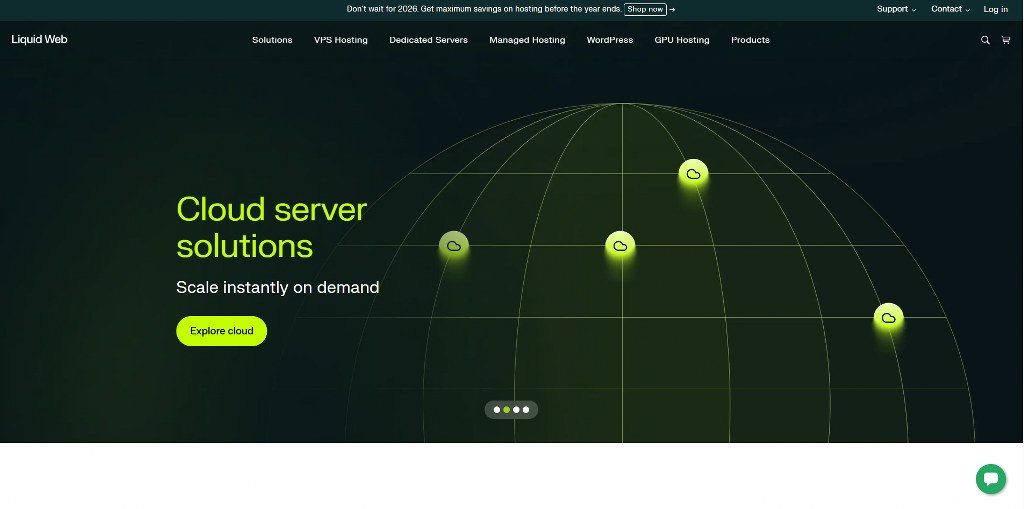1024x509 pixels.
Task: Click the Liquid Web logo
Action: coord(39,39)
